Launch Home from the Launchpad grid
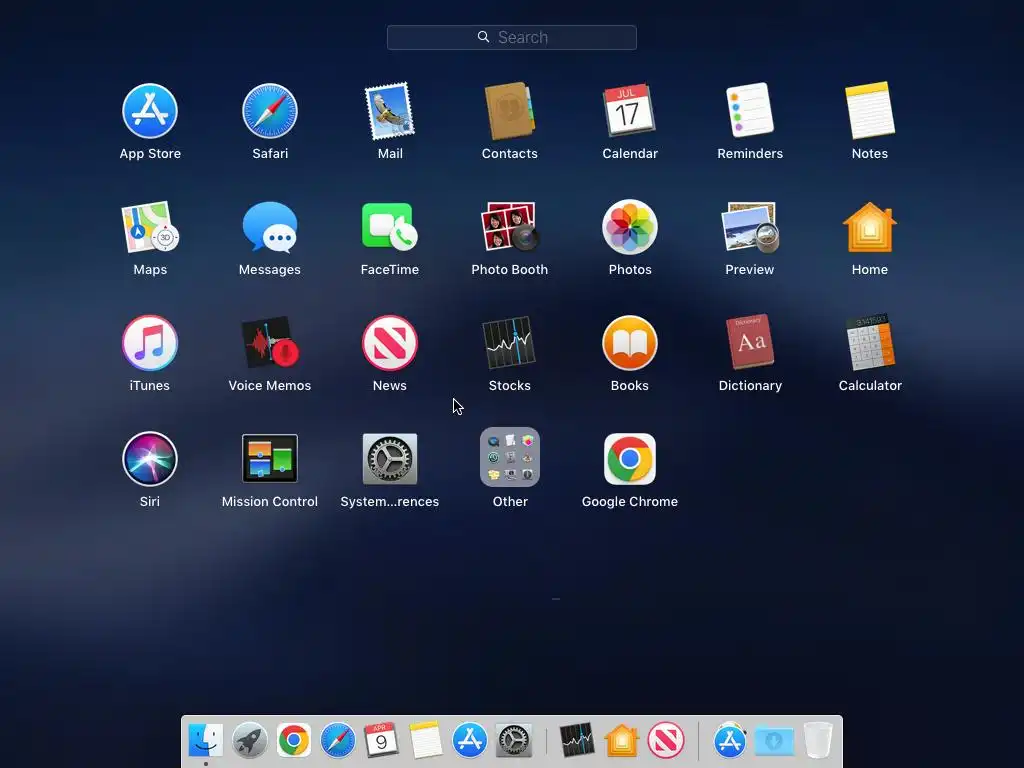This screenshot has height=768, width=1024. [870, 227]
